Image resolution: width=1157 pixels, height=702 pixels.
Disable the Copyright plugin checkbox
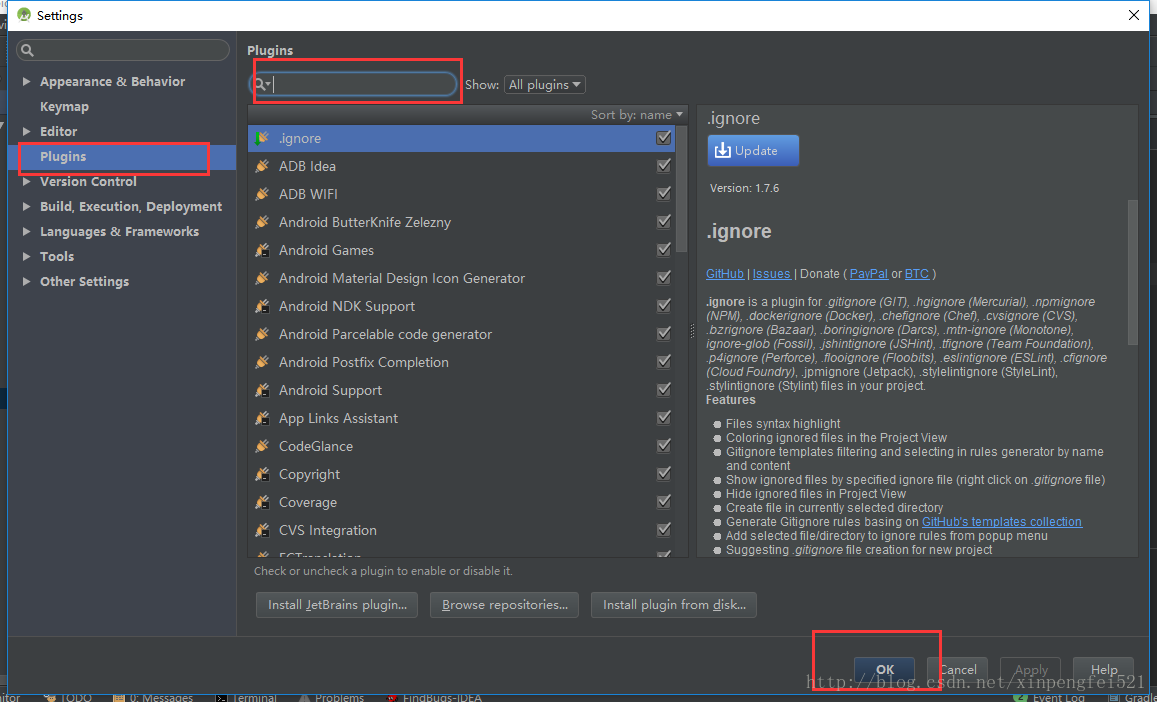pos(663,474)
